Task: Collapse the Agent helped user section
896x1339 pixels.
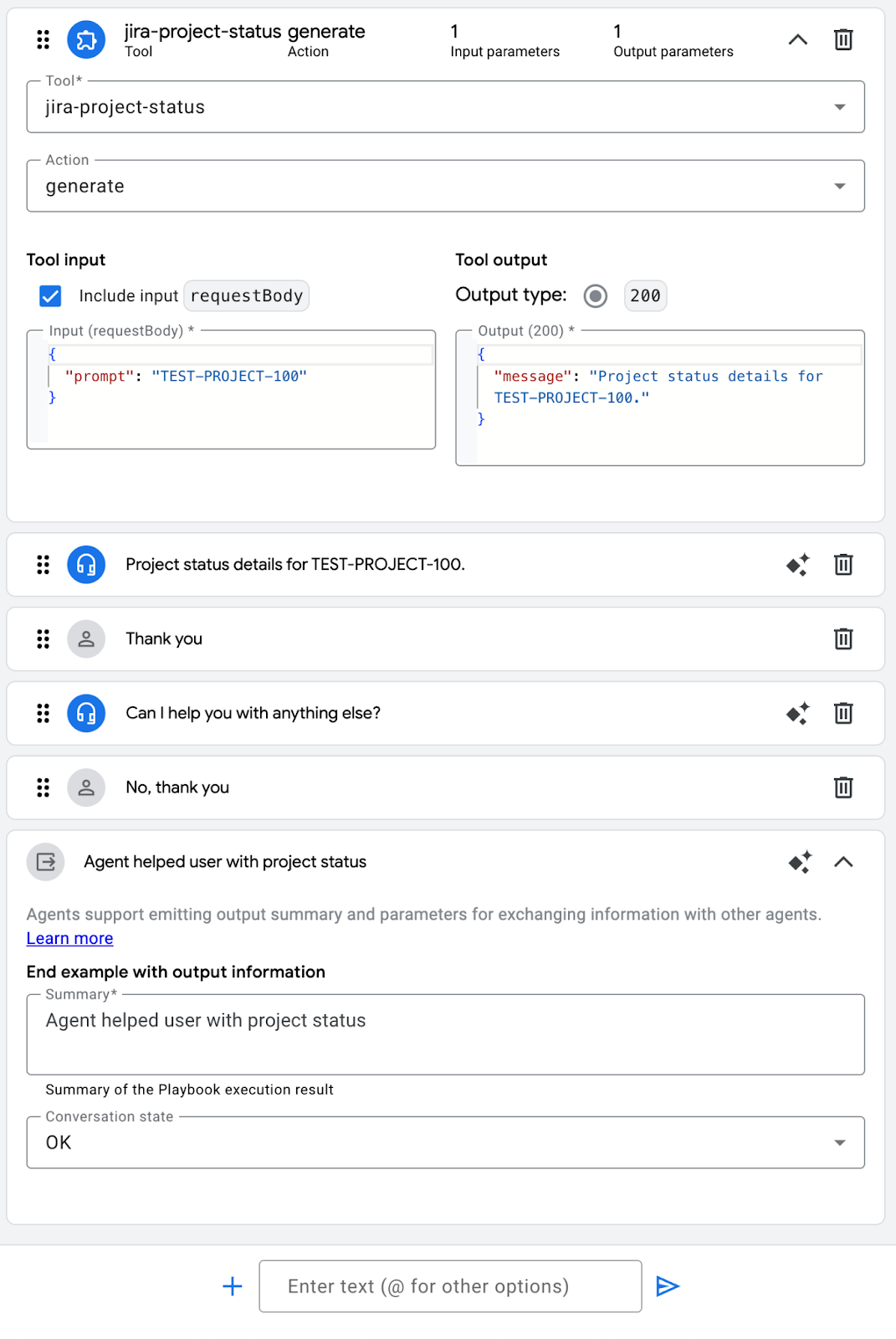Action: point(843,862)
